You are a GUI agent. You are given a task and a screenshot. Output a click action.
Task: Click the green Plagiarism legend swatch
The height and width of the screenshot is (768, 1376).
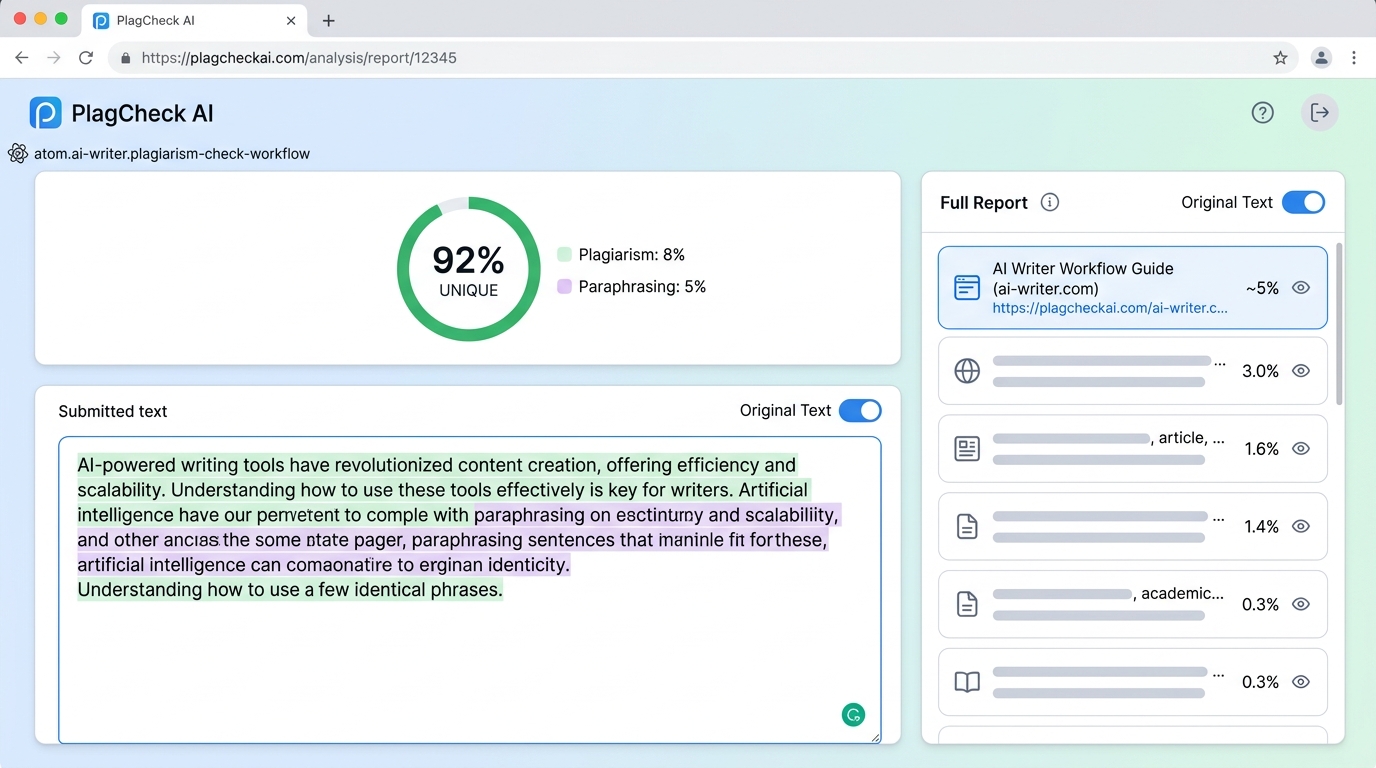click(x=564, y=255)
